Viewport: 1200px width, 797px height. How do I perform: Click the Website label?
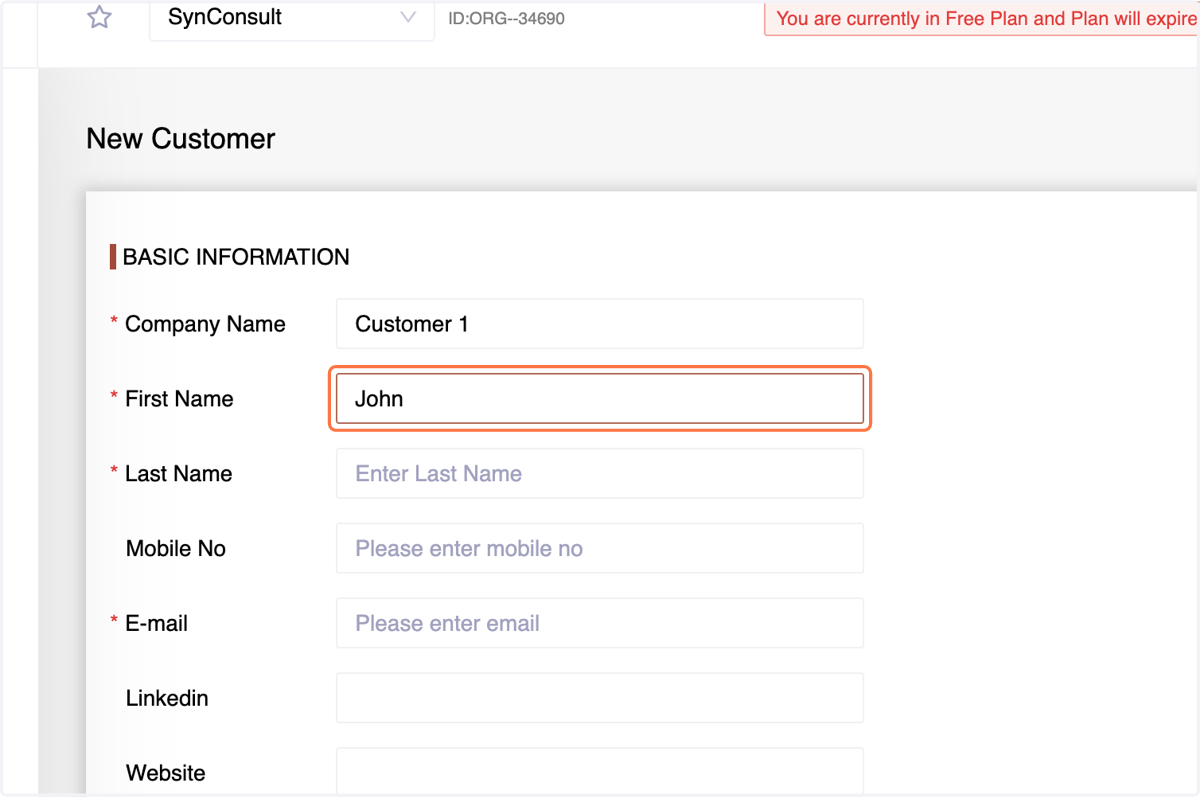click(x=166, y=773)
